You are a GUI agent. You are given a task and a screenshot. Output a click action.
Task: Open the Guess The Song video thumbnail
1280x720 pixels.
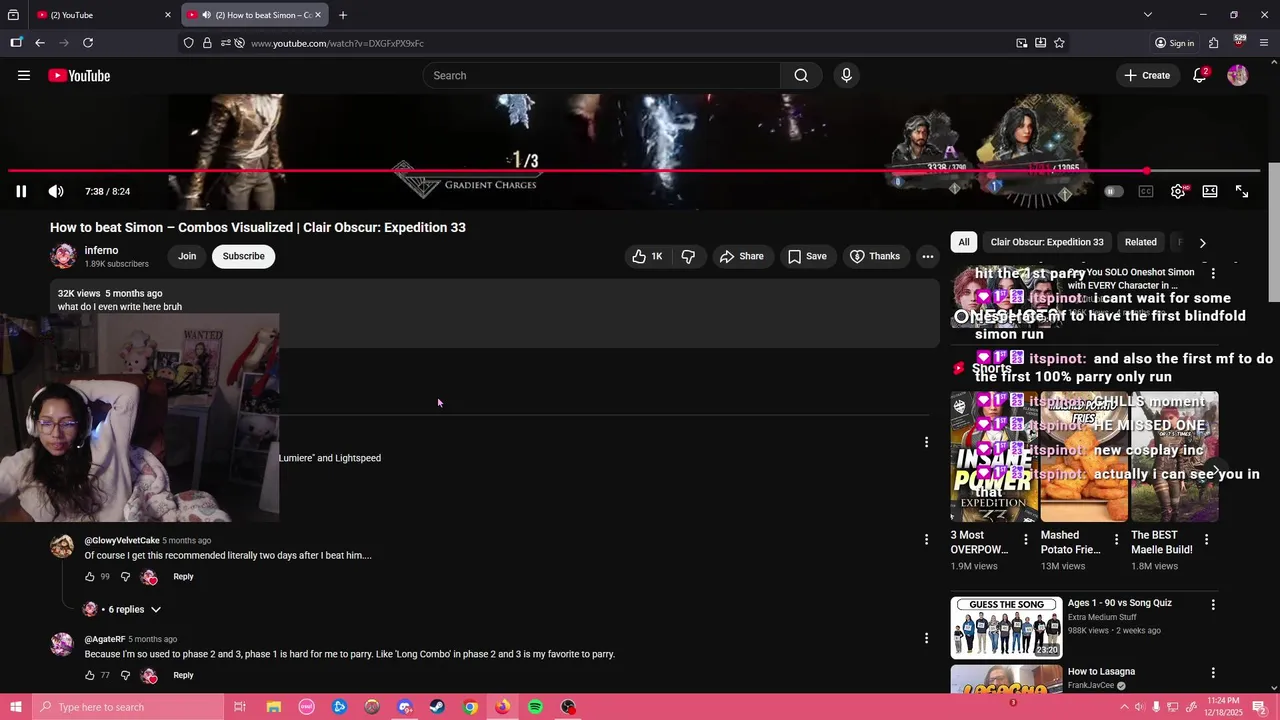(x=1006, y=628)
